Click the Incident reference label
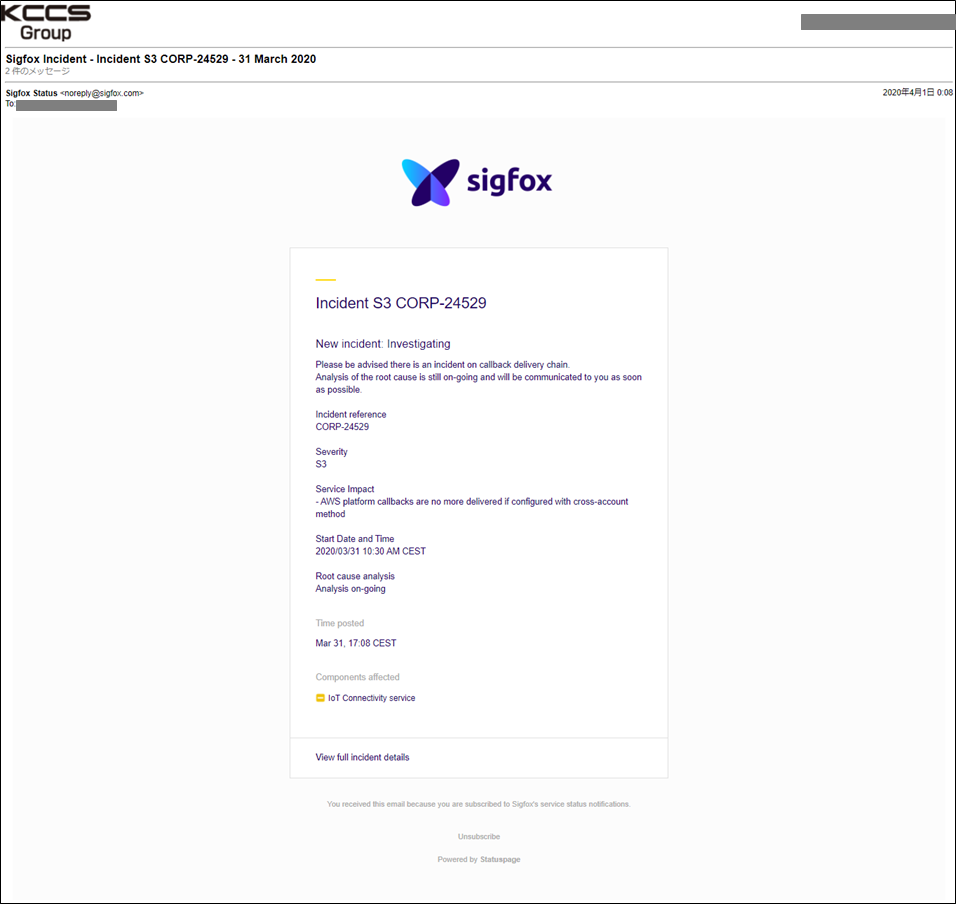Viewport: 958px width, 904px height. coord(351,414)
